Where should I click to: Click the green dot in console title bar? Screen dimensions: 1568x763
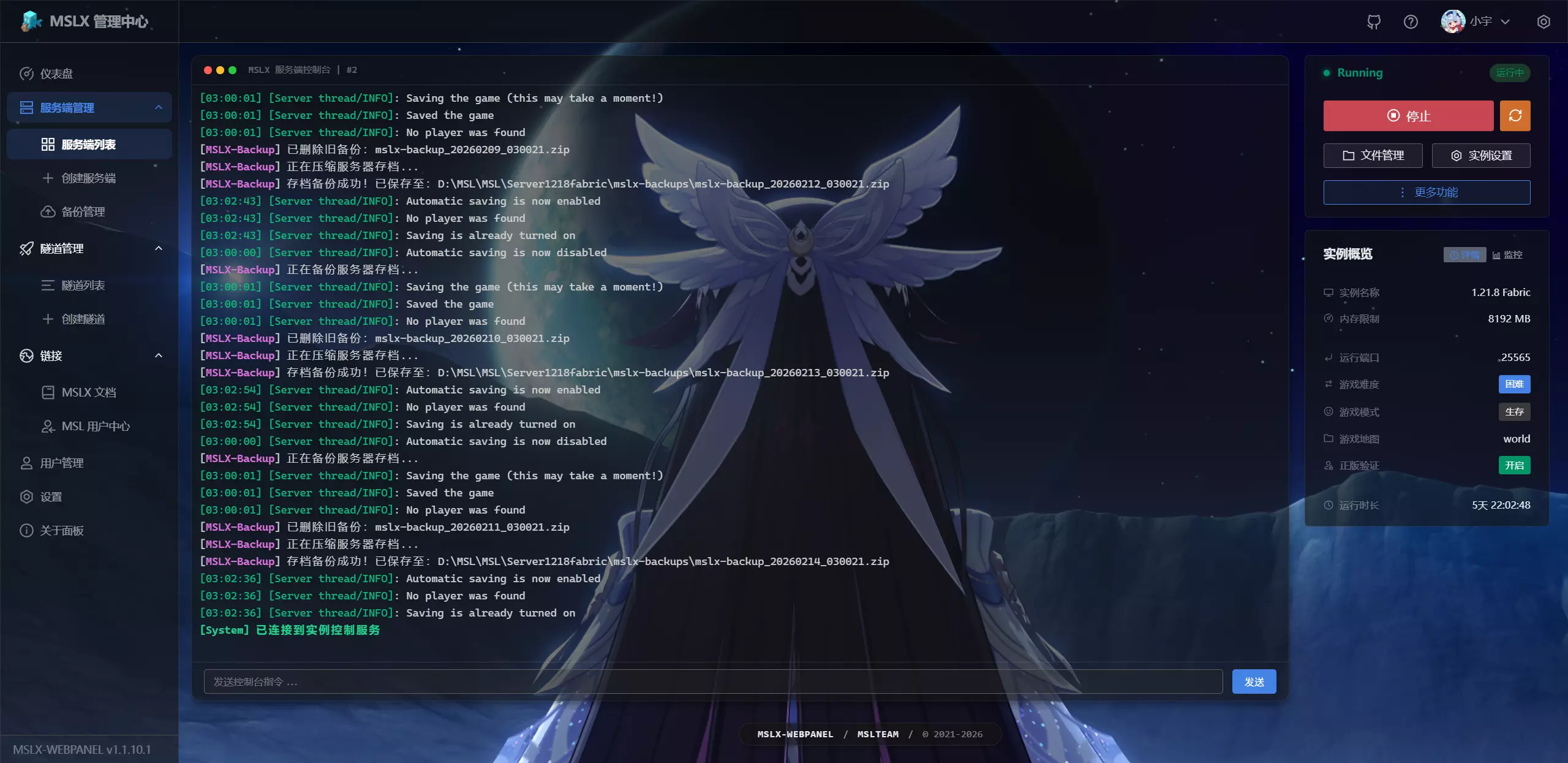232,70
